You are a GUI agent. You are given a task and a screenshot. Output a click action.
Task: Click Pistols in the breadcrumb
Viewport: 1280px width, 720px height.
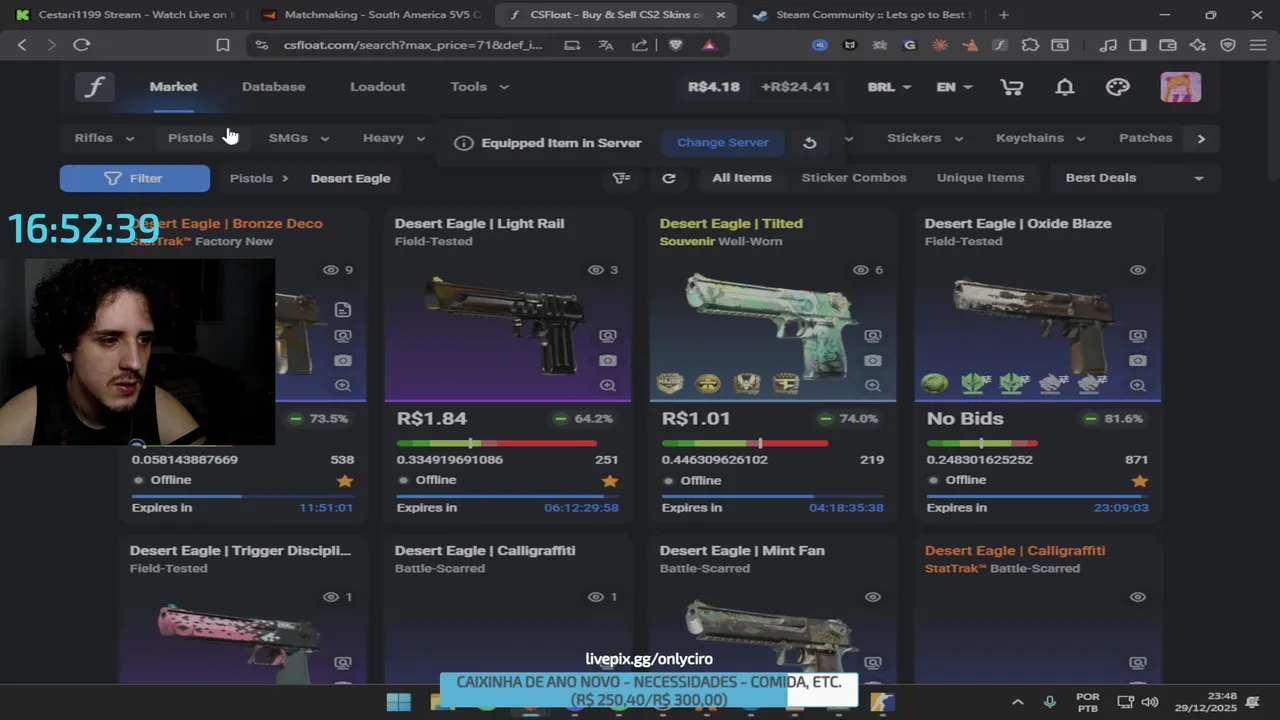tap(251, 178)
